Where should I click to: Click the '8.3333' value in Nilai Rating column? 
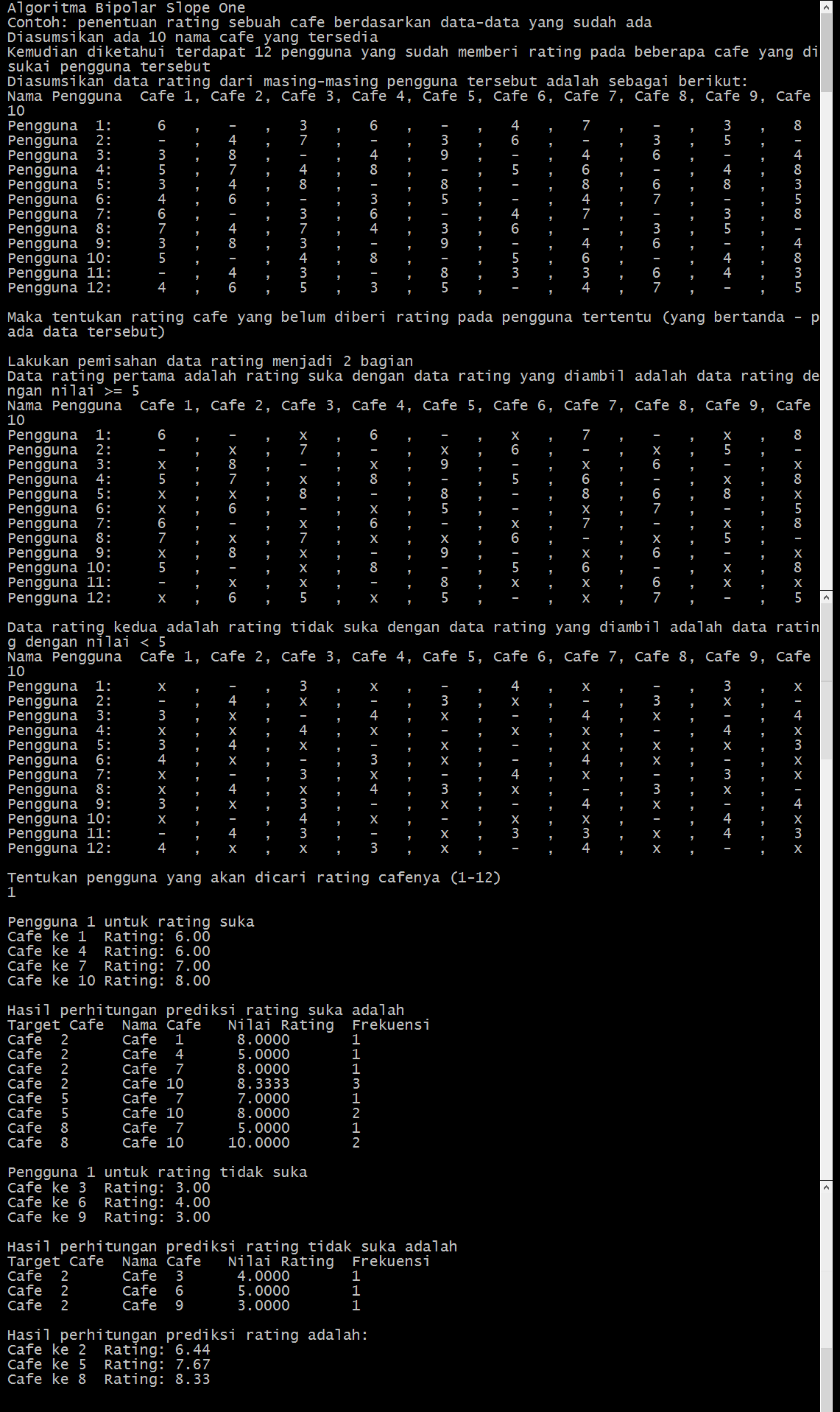point(263,1083)
